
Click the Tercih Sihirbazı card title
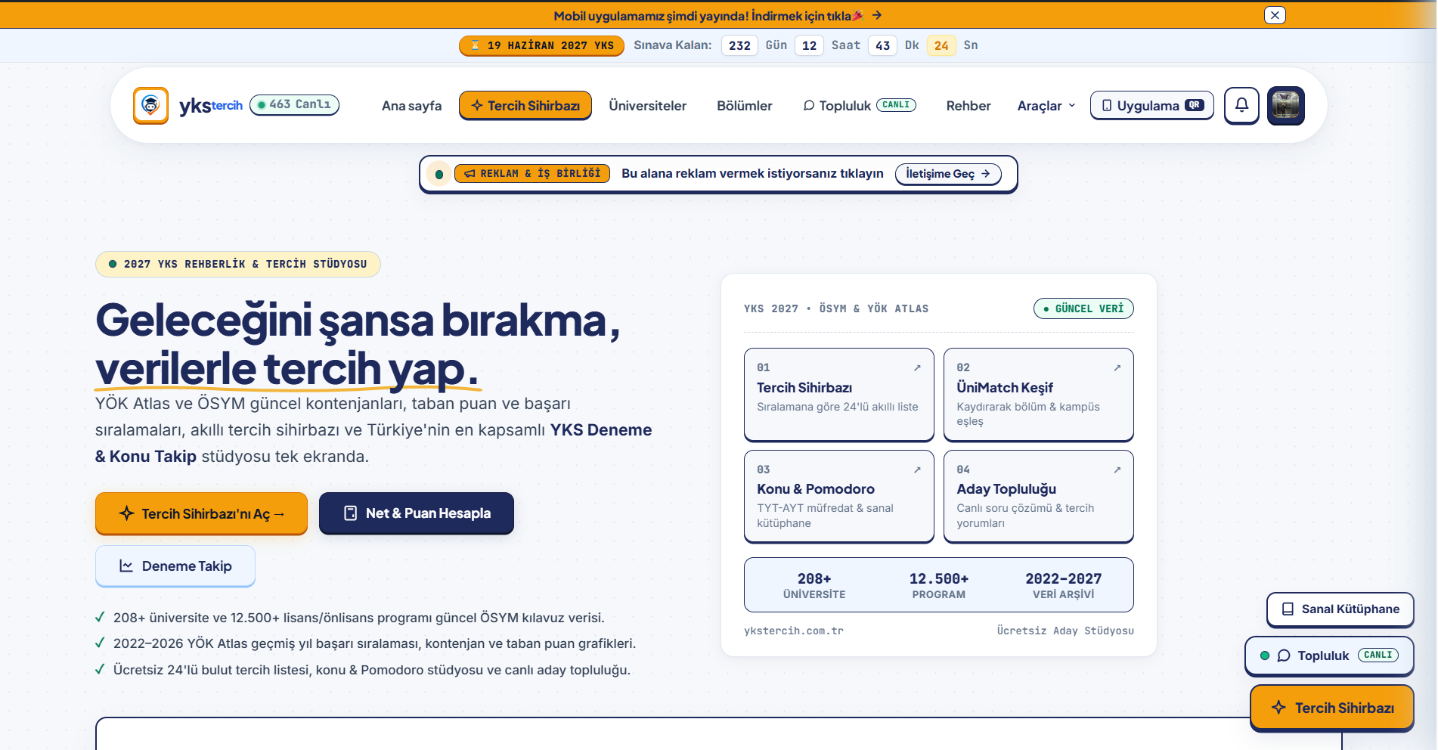pos(804,387)
